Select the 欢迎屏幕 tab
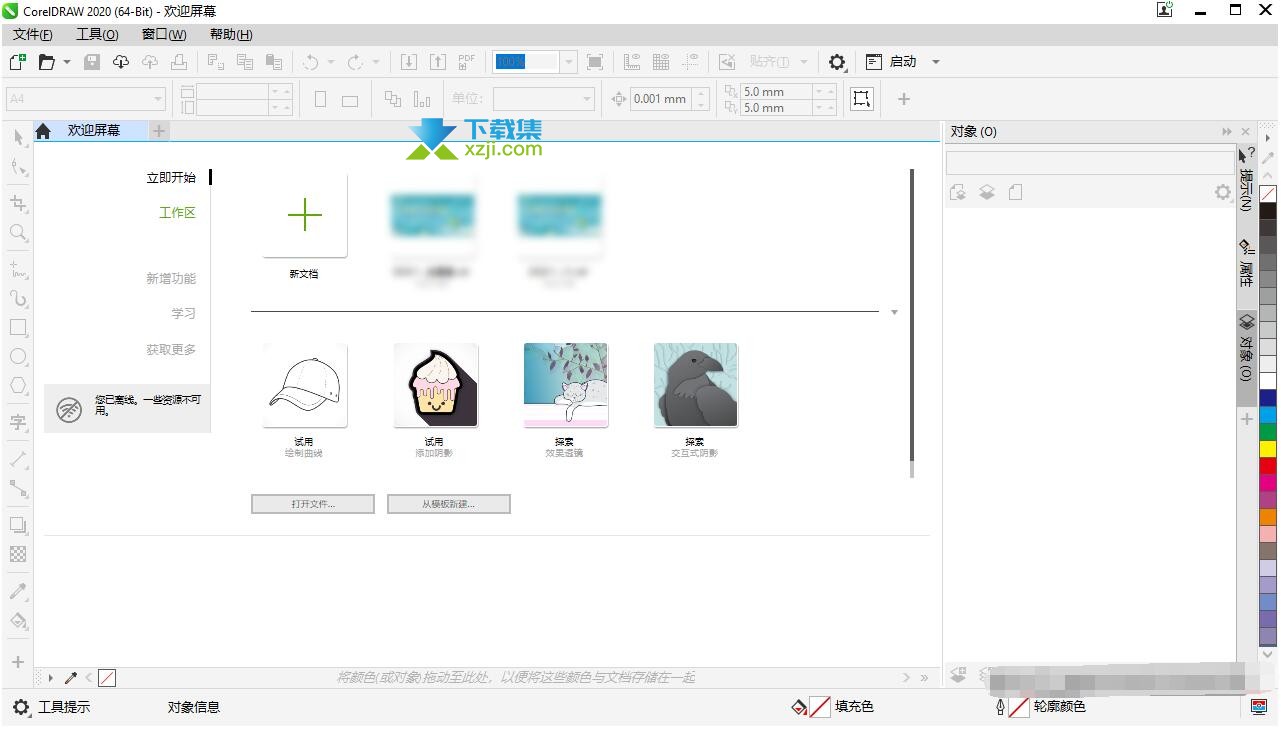Screen dimensions: 1281x729 93,131
